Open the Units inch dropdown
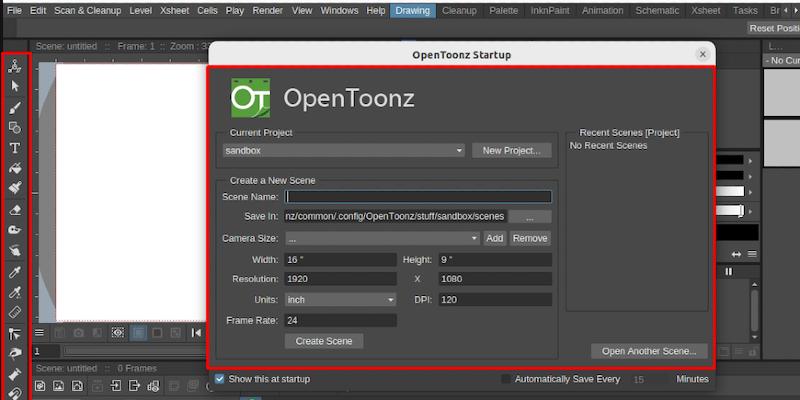The image size is (800, 400). tap(340, 299)
